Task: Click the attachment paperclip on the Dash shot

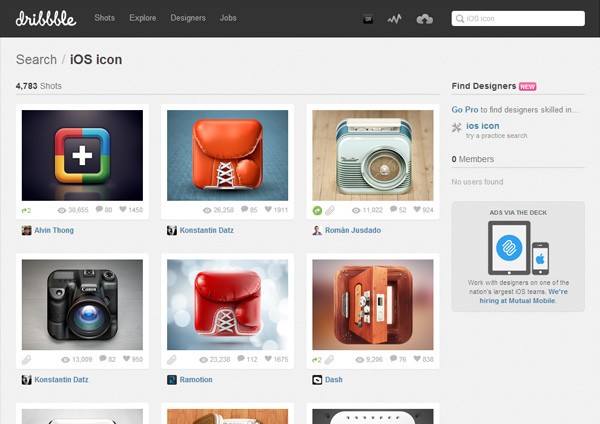Action: click(329, 359)
